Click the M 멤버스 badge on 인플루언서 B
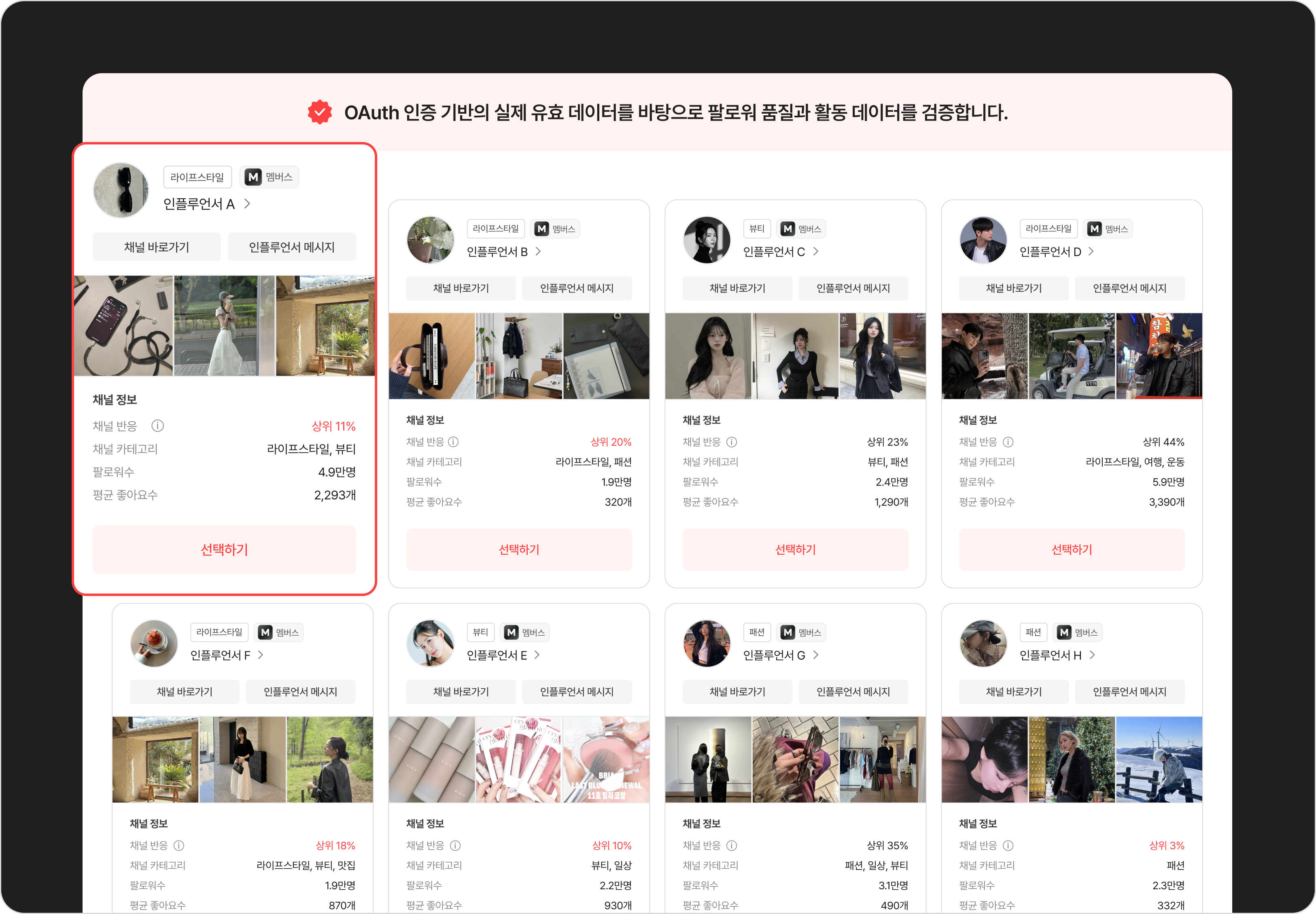This screenshot has height=914, width=1316. [x=555, y=229]
